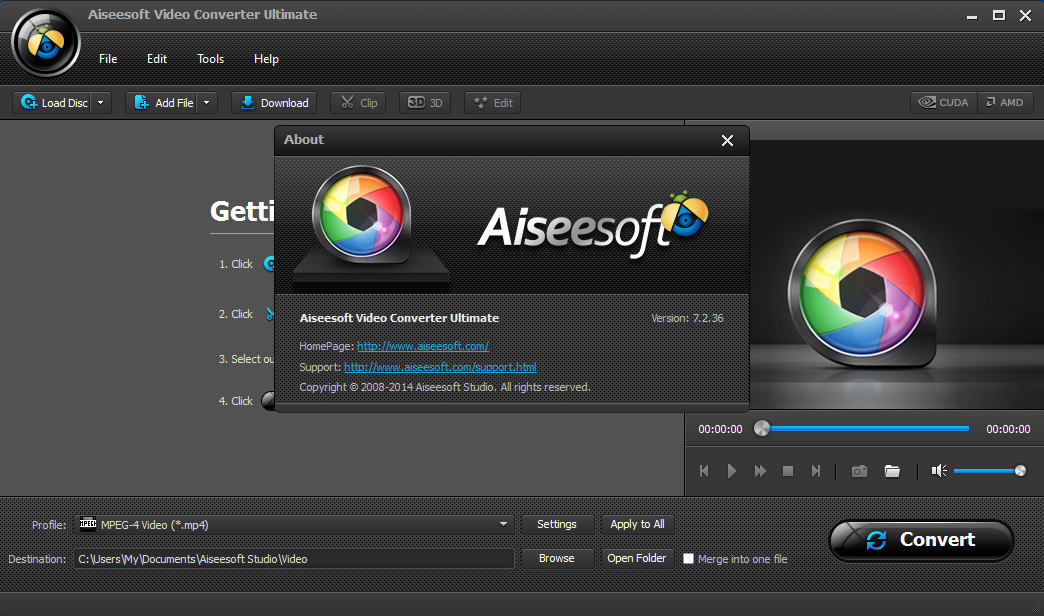Mute the preview volume speaker icon

pos(939,471)
